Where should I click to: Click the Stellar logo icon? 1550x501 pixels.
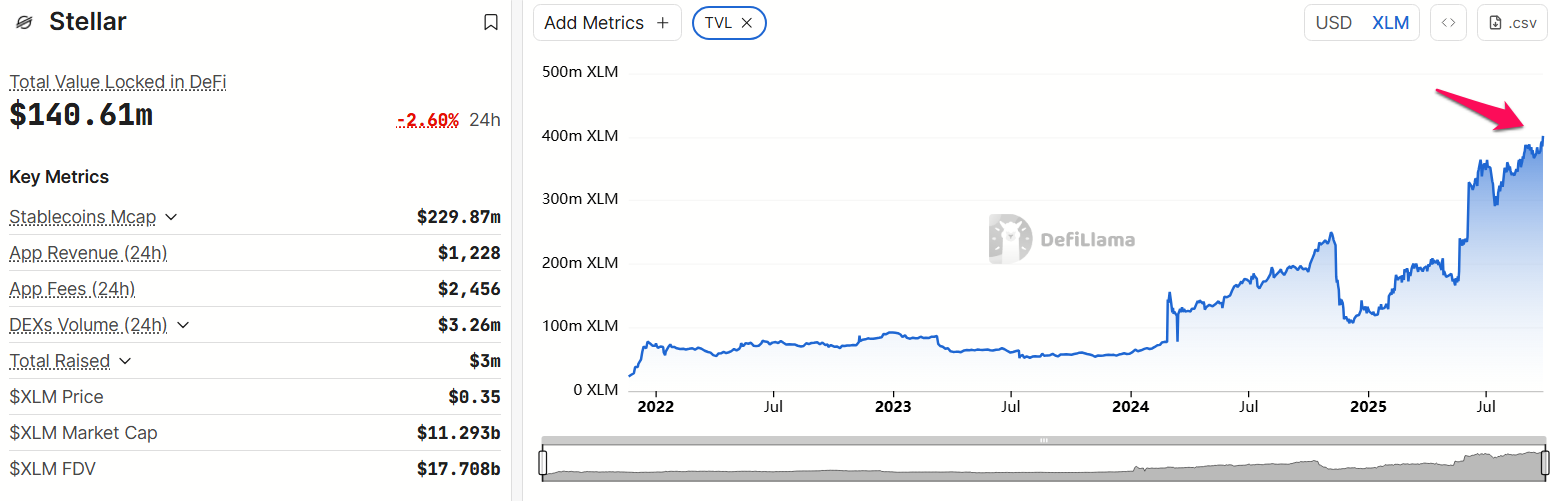(x=24, y=22)
